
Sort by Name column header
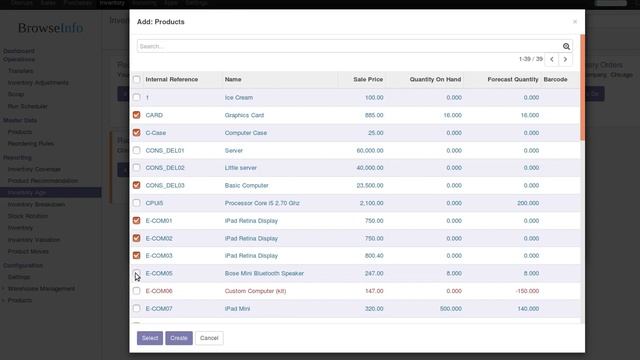(x=233, y=79)
